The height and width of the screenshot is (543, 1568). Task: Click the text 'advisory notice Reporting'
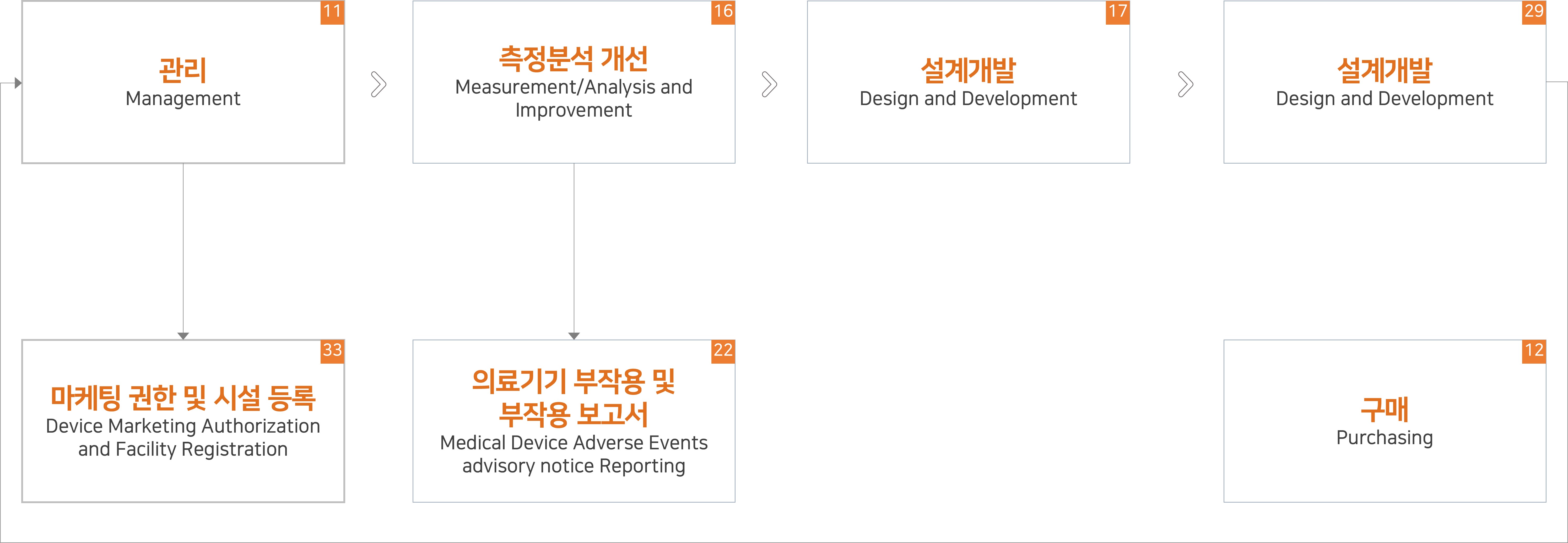tap(574, 466)
